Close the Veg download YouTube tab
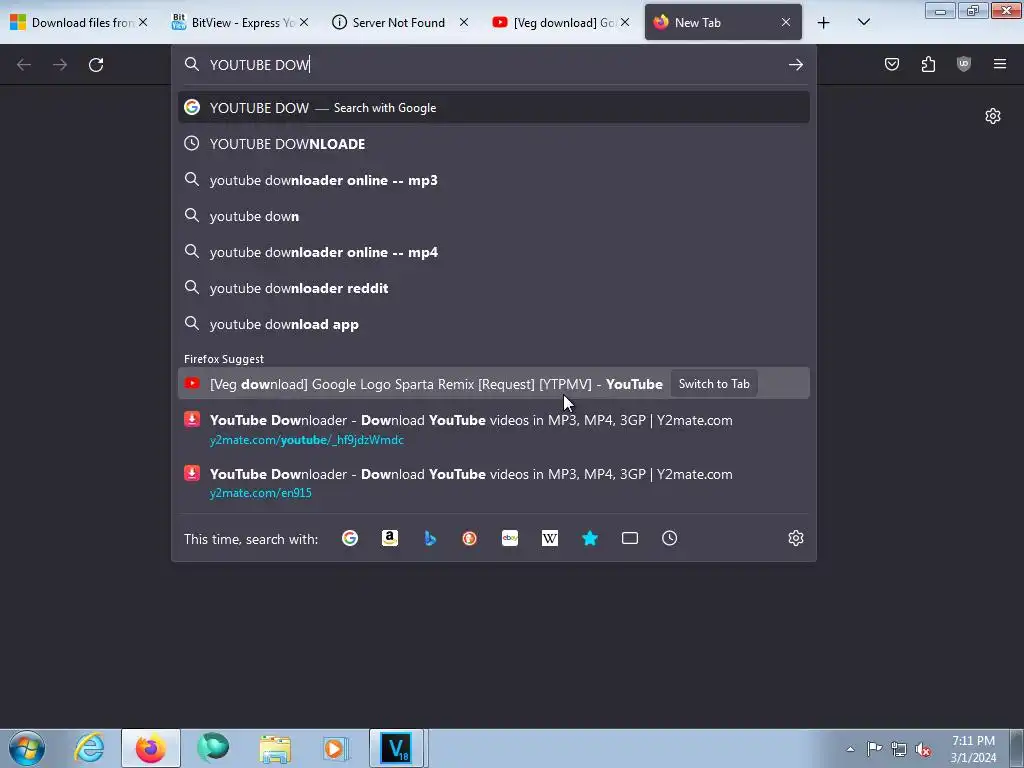The height and width of the screenshot is (768, 1024). (625, 22)
